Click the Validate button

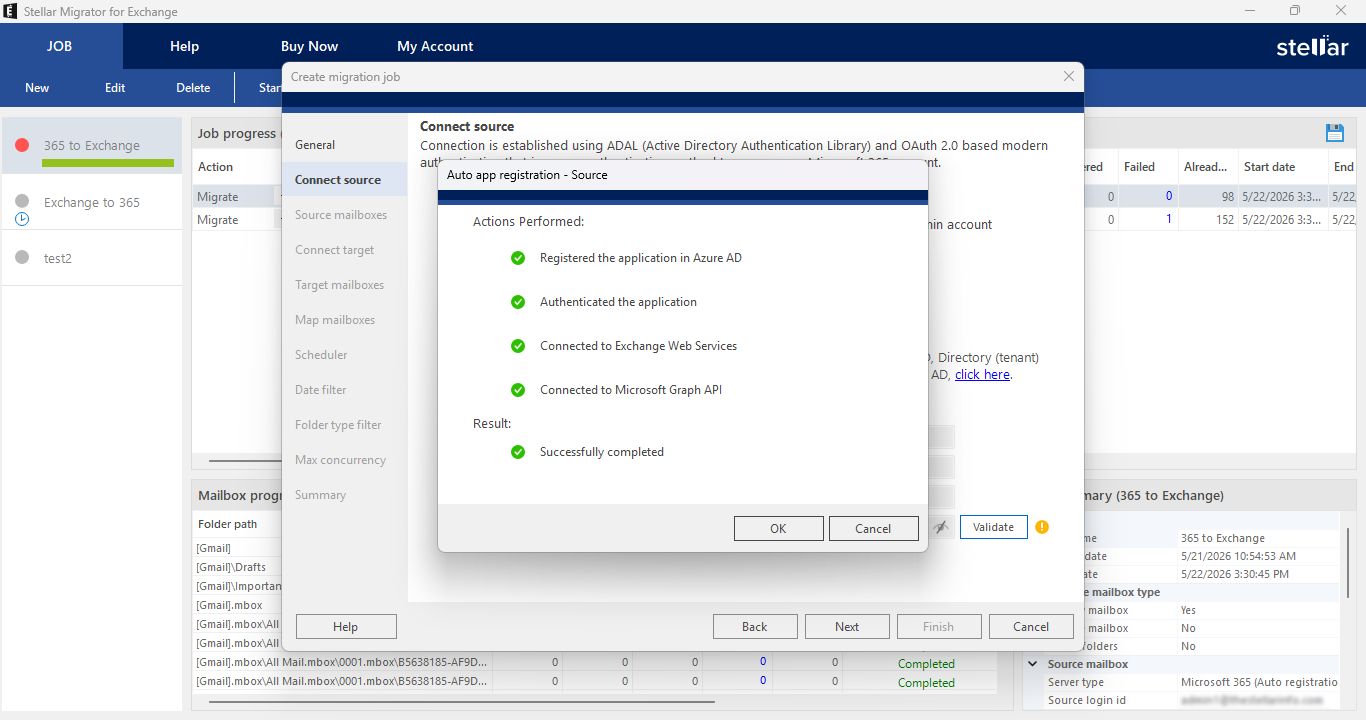click(993, 527)
